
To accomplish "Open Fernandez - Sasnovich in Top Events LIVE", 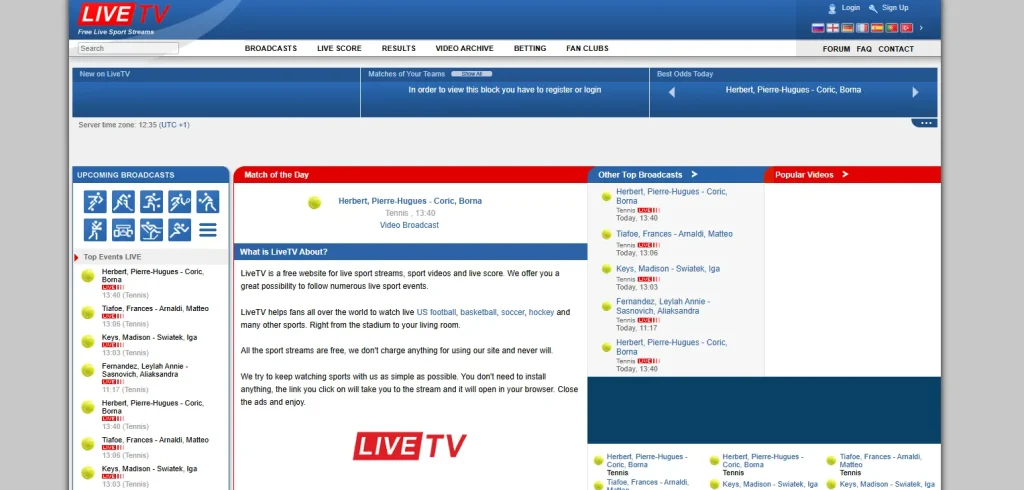I will (x=145, y=370).
